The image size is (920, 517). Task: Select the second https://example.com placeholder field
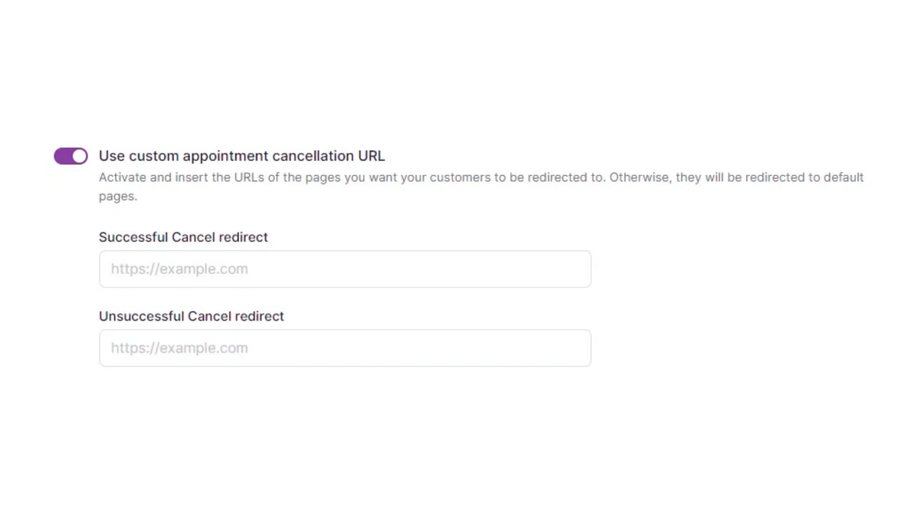pyautogui.click(x=345, y=348)
